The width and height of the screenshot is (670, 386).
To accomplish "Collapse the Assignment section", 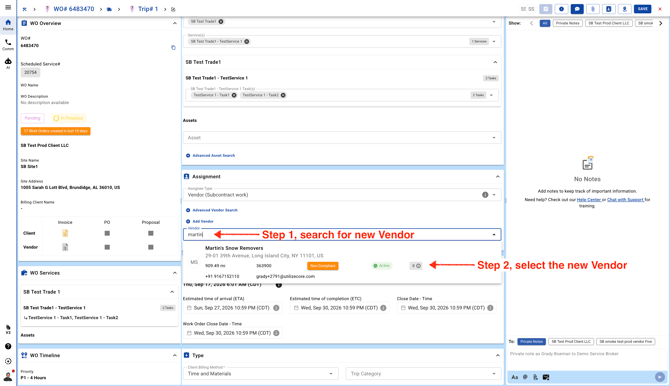I will 497,177.
